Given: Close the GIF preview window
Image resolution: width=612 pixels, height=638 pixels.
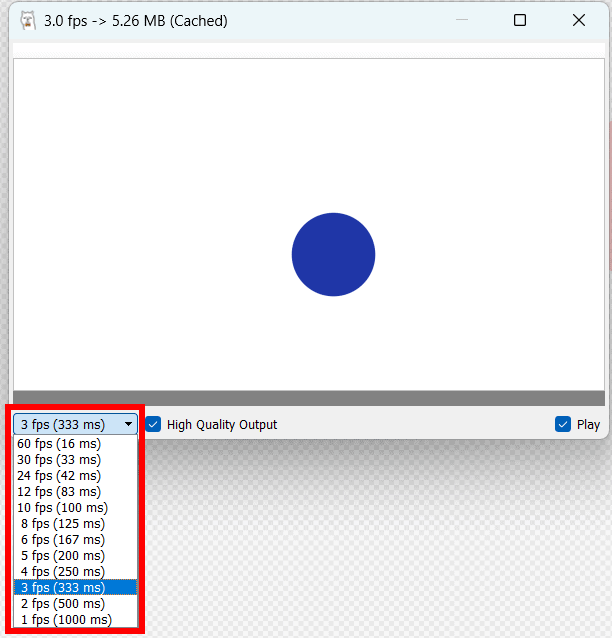Looking at the screenshot, I should (578, 20).
